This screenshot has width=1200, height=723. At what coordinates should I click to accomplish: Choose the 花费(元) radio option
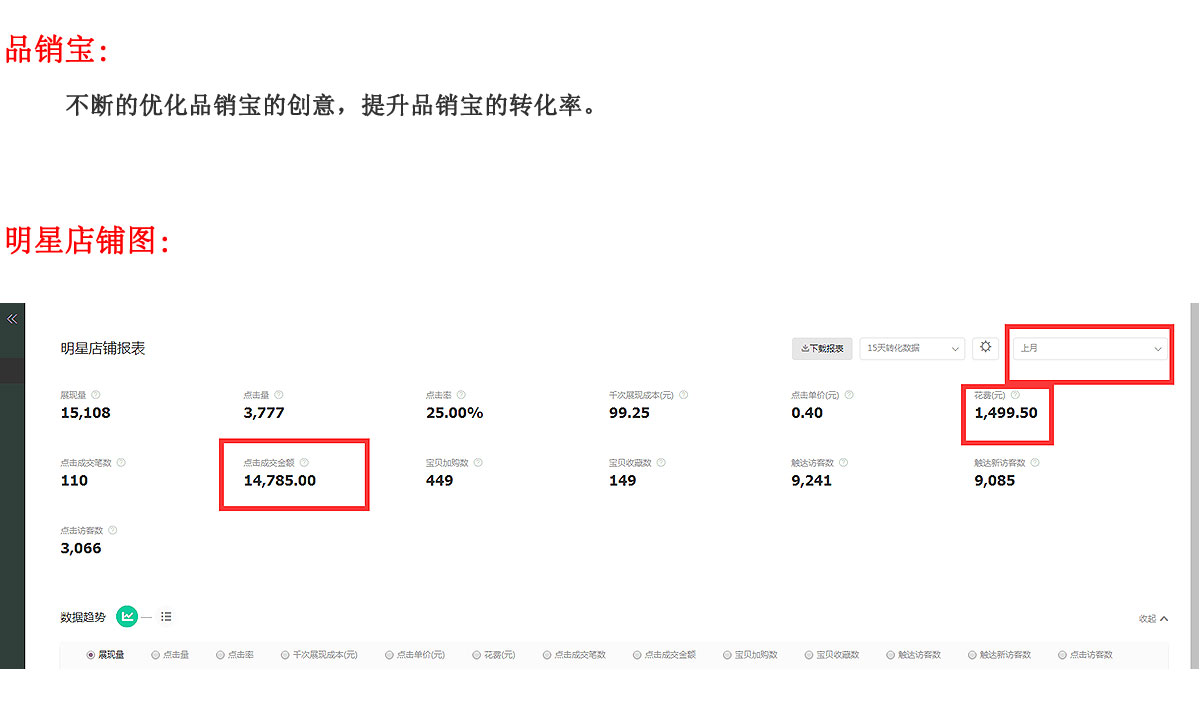(x=476, y=655)
